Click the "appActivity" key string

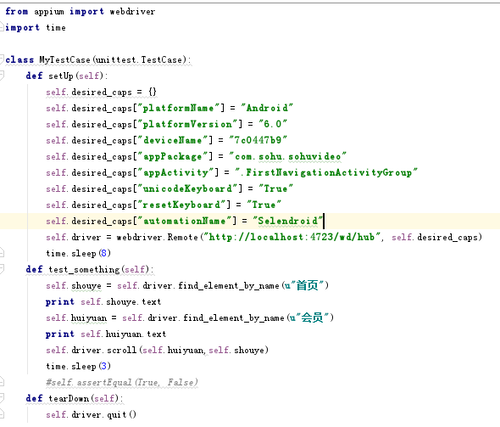(x=176, y=172)
